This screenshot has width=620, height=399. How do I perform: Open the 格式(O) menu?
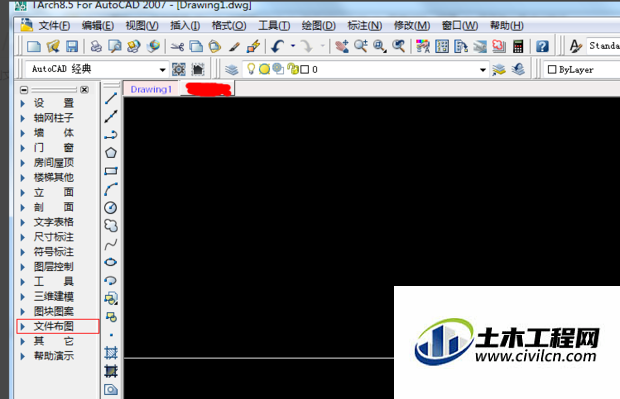tap(229, 26)
